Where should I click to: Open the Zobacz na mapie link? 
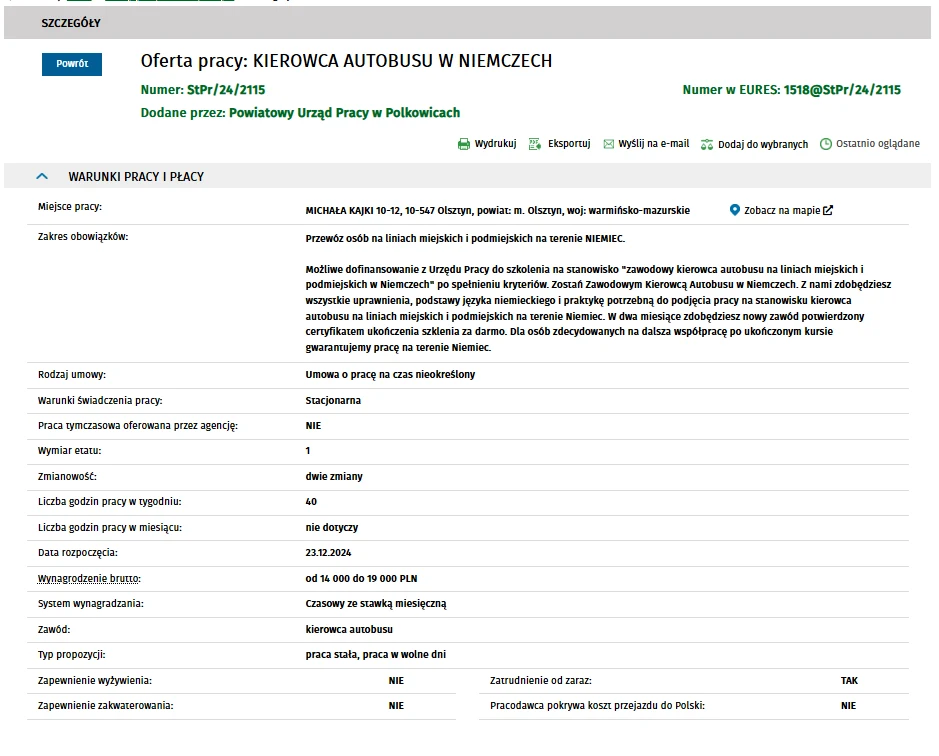click(x=782, y=211)
